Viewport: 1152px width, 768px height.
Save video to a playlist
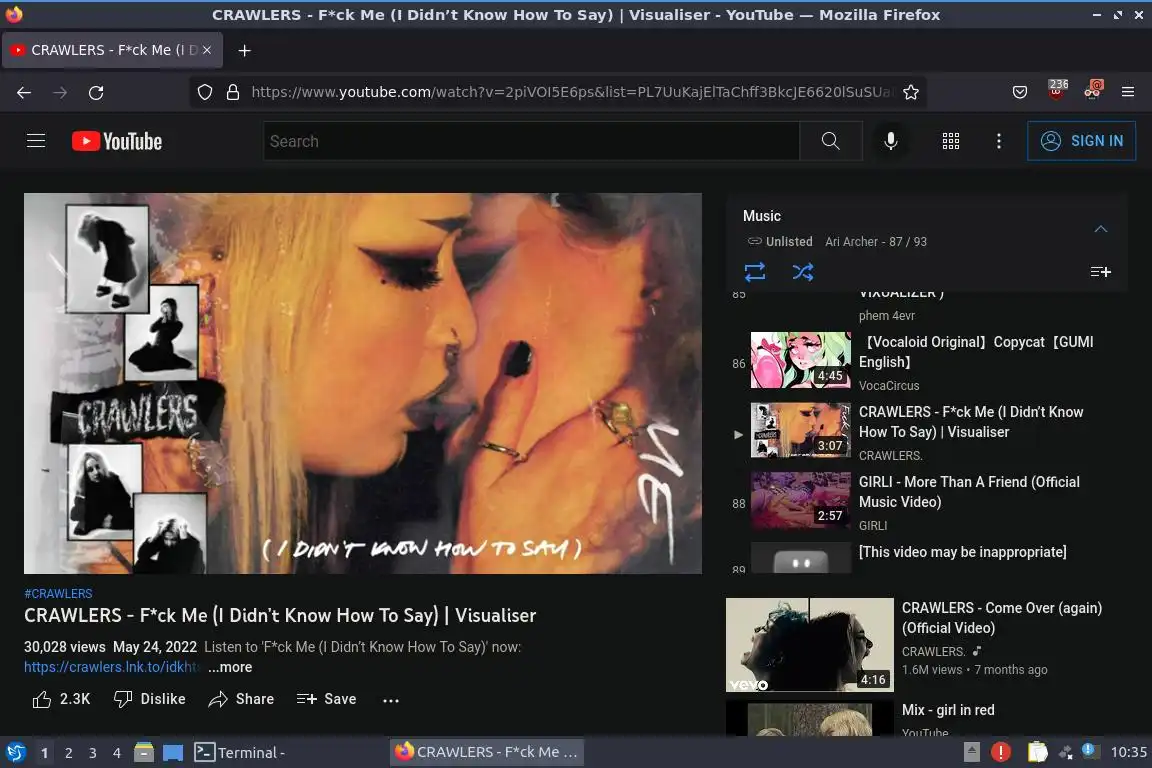(x=326, y=699)
